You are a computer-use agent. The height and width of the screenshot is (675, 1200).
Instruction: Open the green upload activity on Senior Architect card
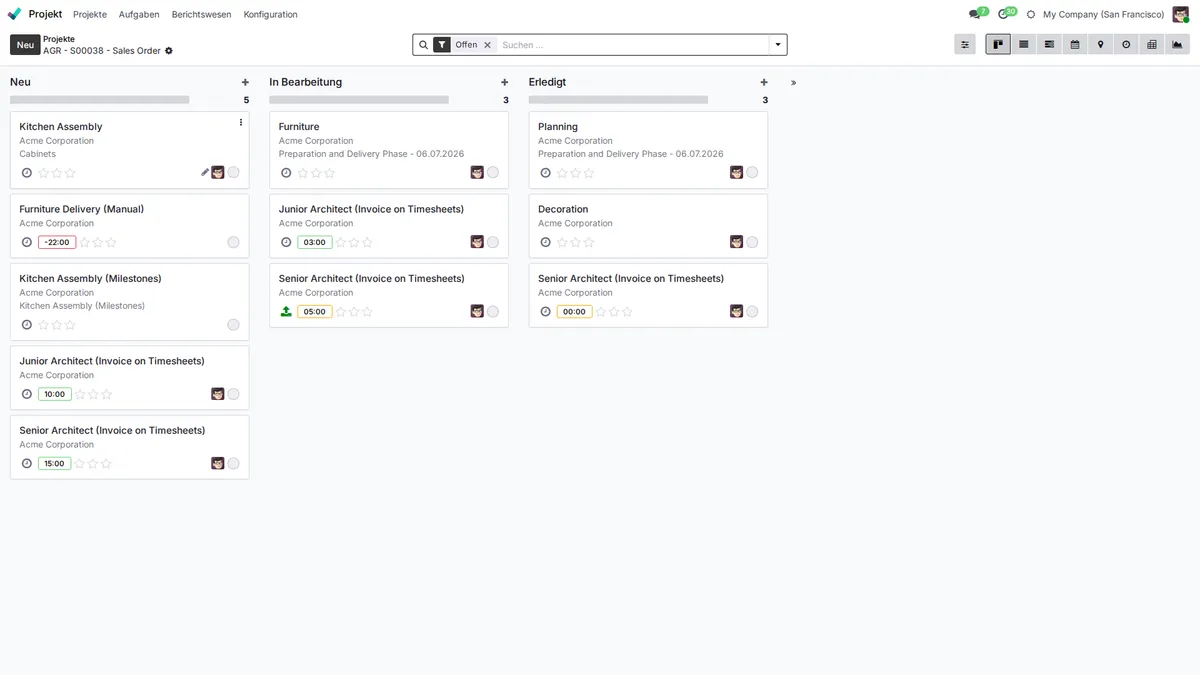pos(286,311)
